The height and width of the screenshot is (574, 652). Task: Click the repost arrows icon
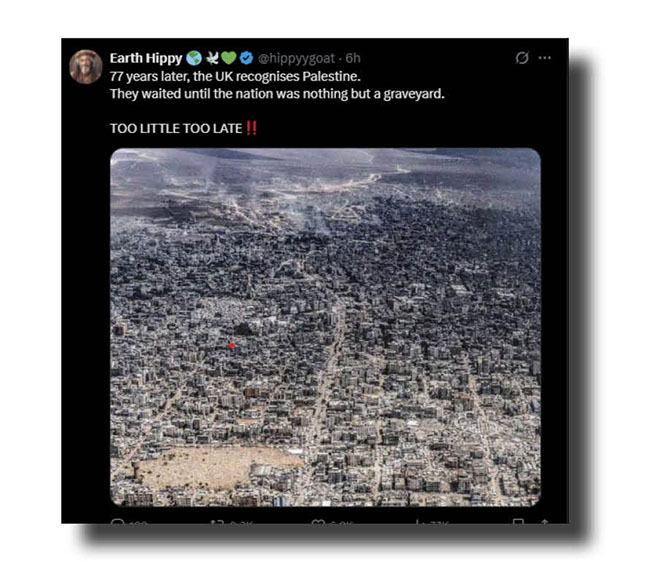217,521
